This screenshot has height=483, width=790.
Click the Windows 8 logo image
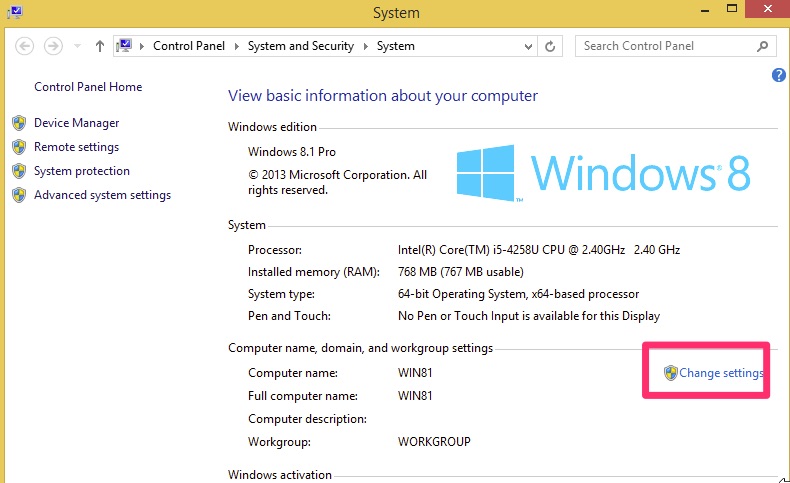(x=603, y=173)
